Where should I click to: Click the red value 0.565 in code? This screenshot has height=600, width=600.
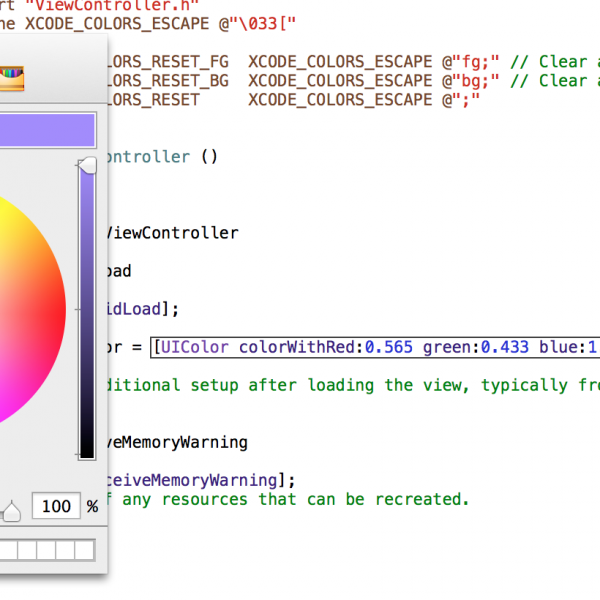[x=389, y=347]
